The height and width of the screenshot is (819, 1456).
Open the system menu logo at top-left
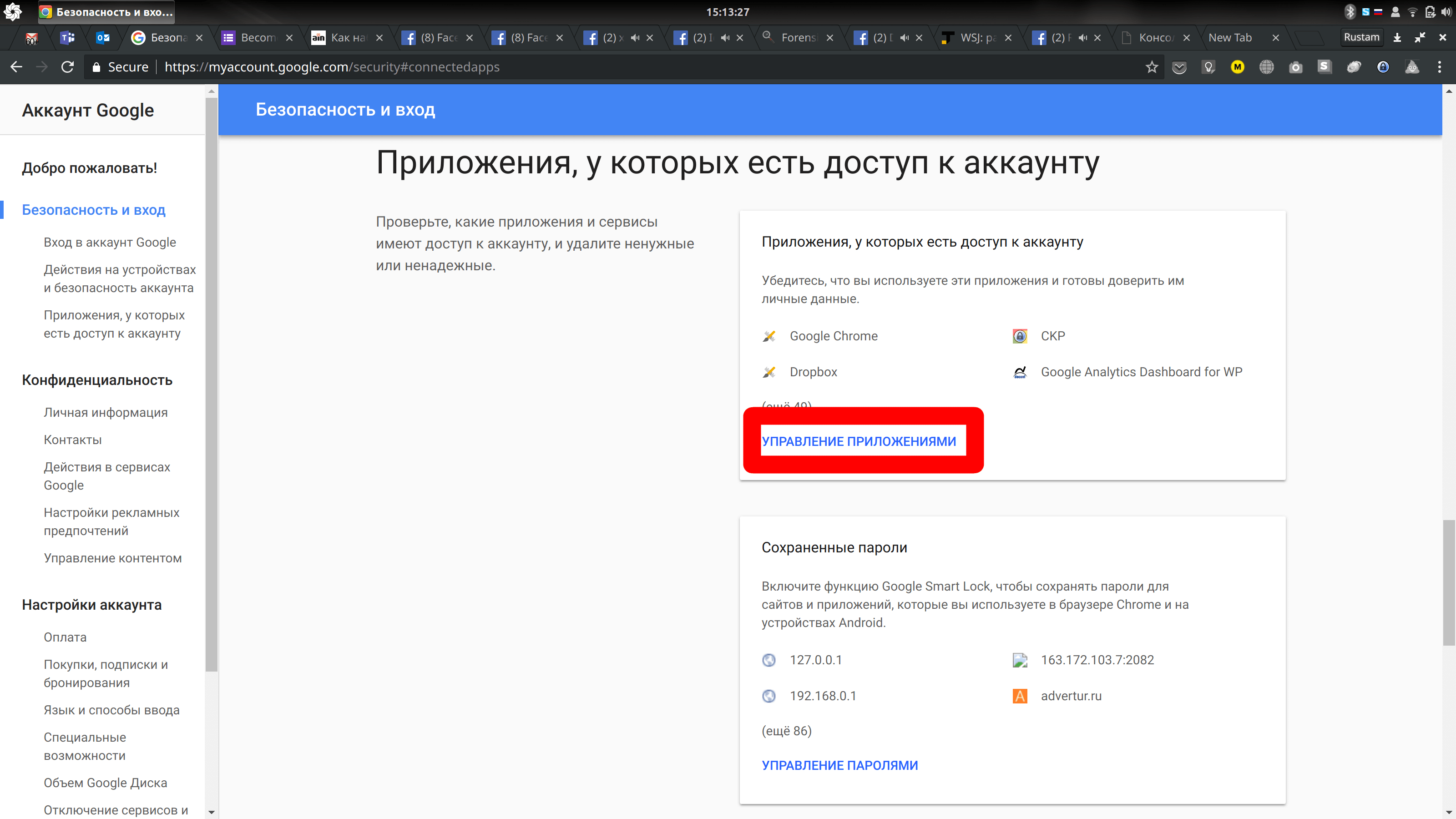click(x=13, y=11)
